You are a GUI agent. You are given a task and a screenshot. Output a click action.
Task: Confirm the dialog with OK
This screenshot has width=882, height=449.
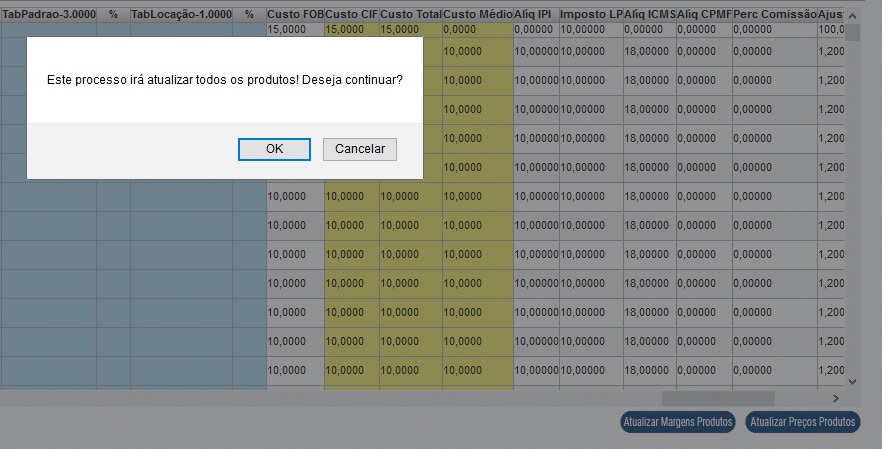click(x=274, y=149)
